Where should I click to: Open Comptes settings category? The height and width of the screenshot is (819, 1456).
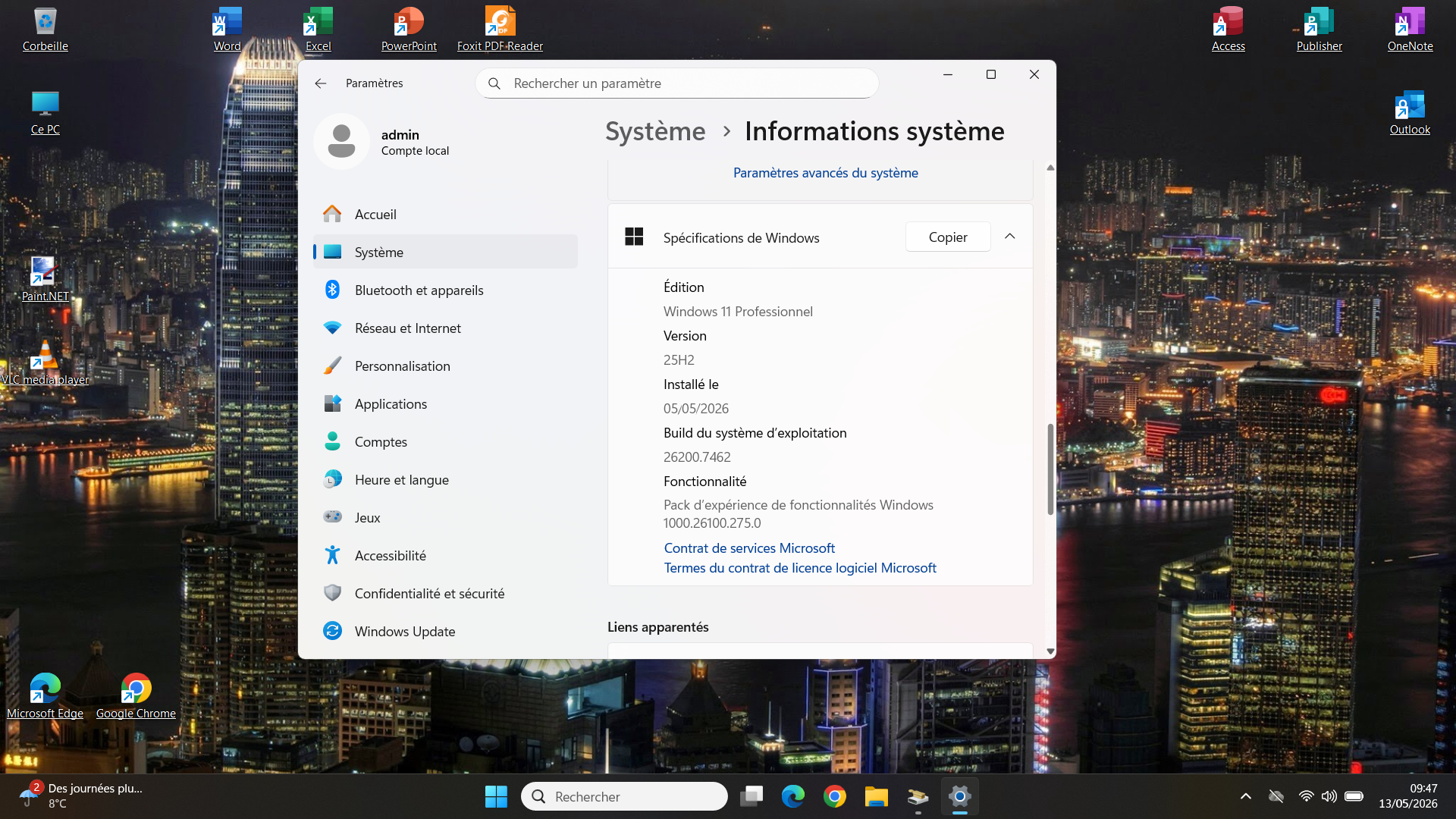445,442
